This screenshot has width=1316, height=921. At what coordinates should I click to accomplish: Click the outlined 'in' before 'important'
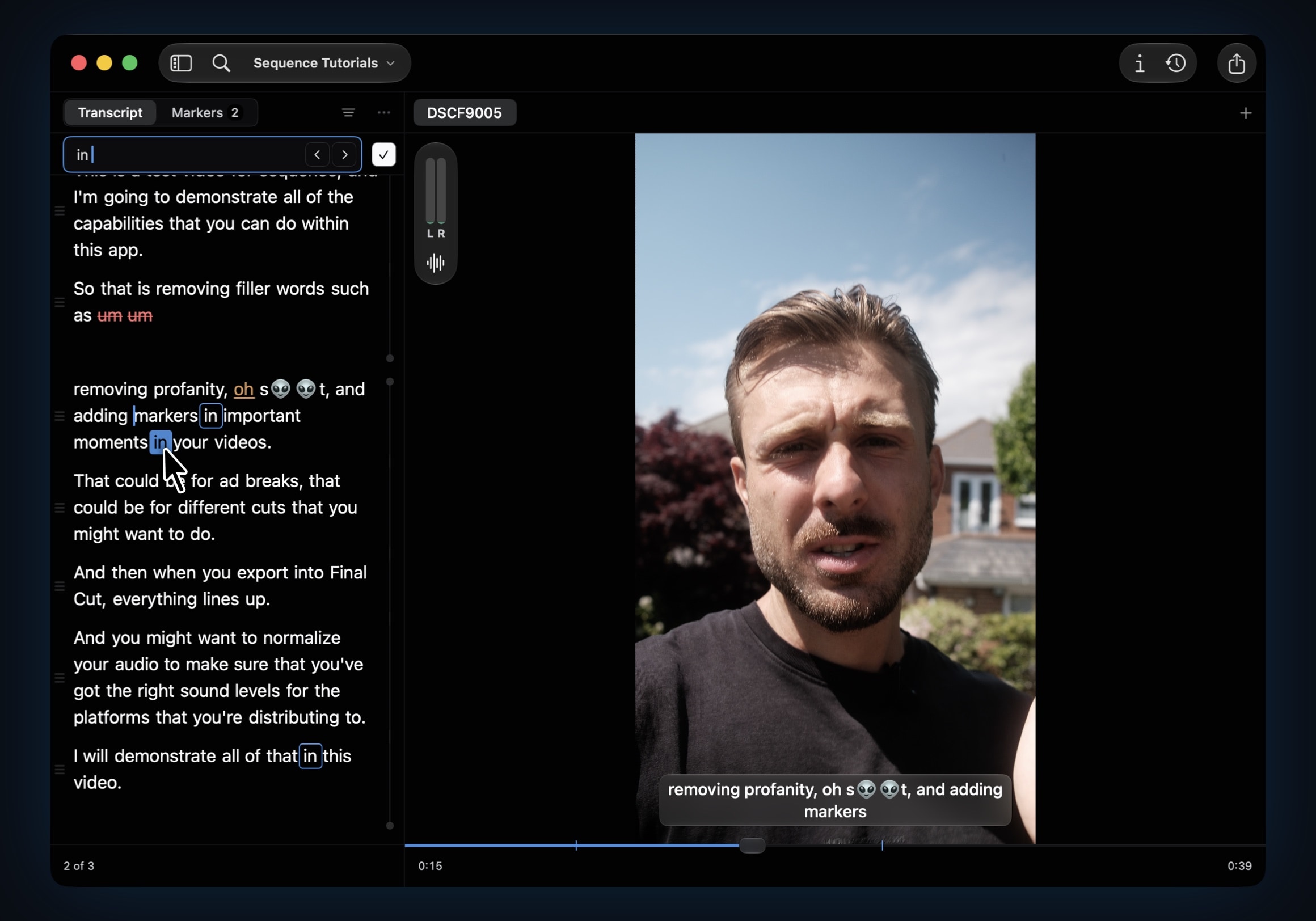(x=210, y=416)
